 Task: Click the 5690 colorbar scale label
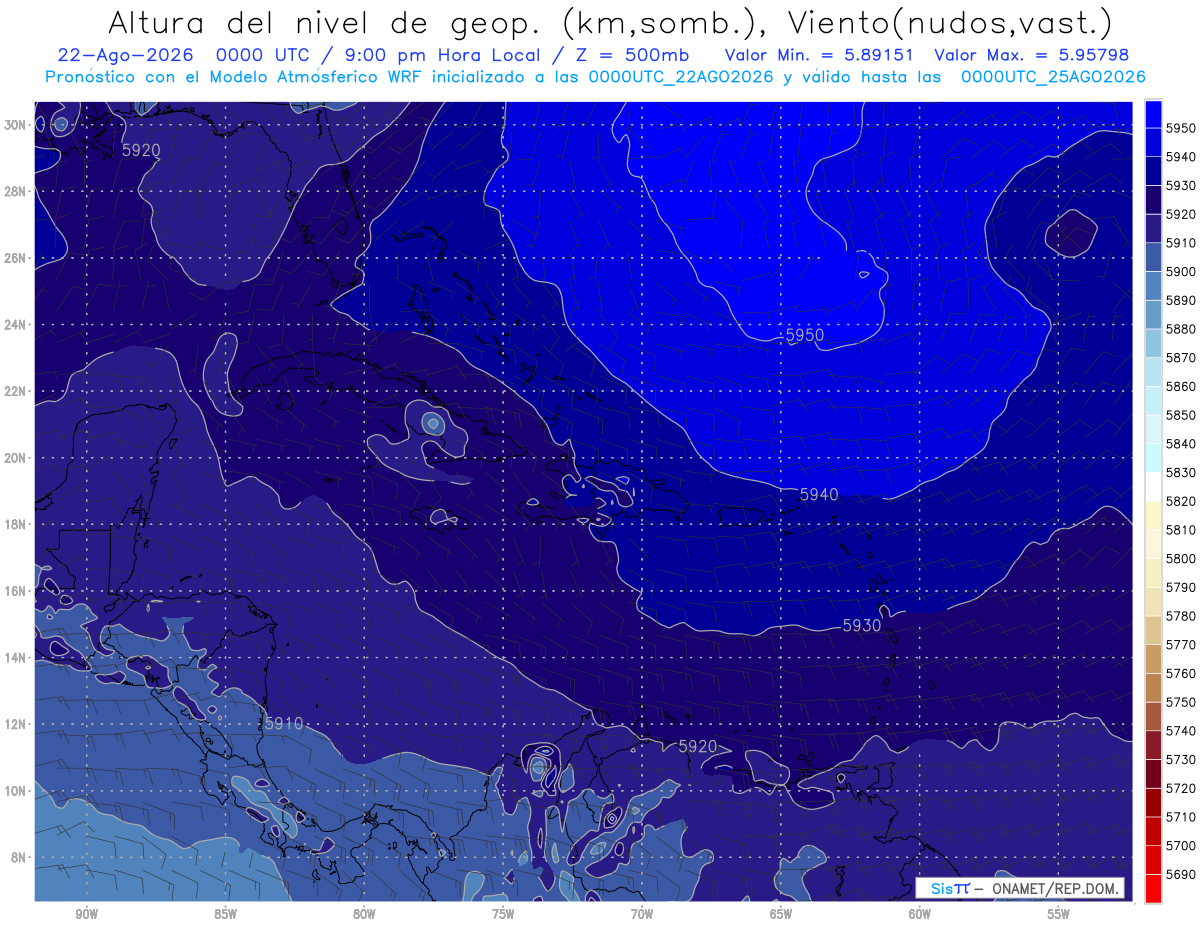point(1180,874)
